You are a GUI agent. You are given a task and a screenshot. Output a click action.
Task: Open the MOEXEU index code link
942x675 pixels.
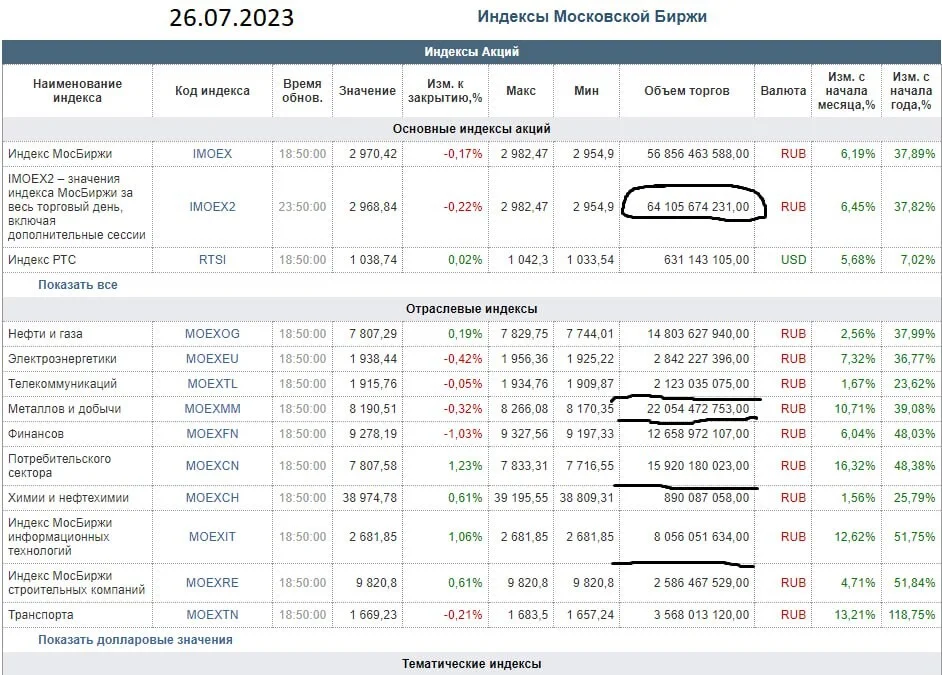pos(212,359)
